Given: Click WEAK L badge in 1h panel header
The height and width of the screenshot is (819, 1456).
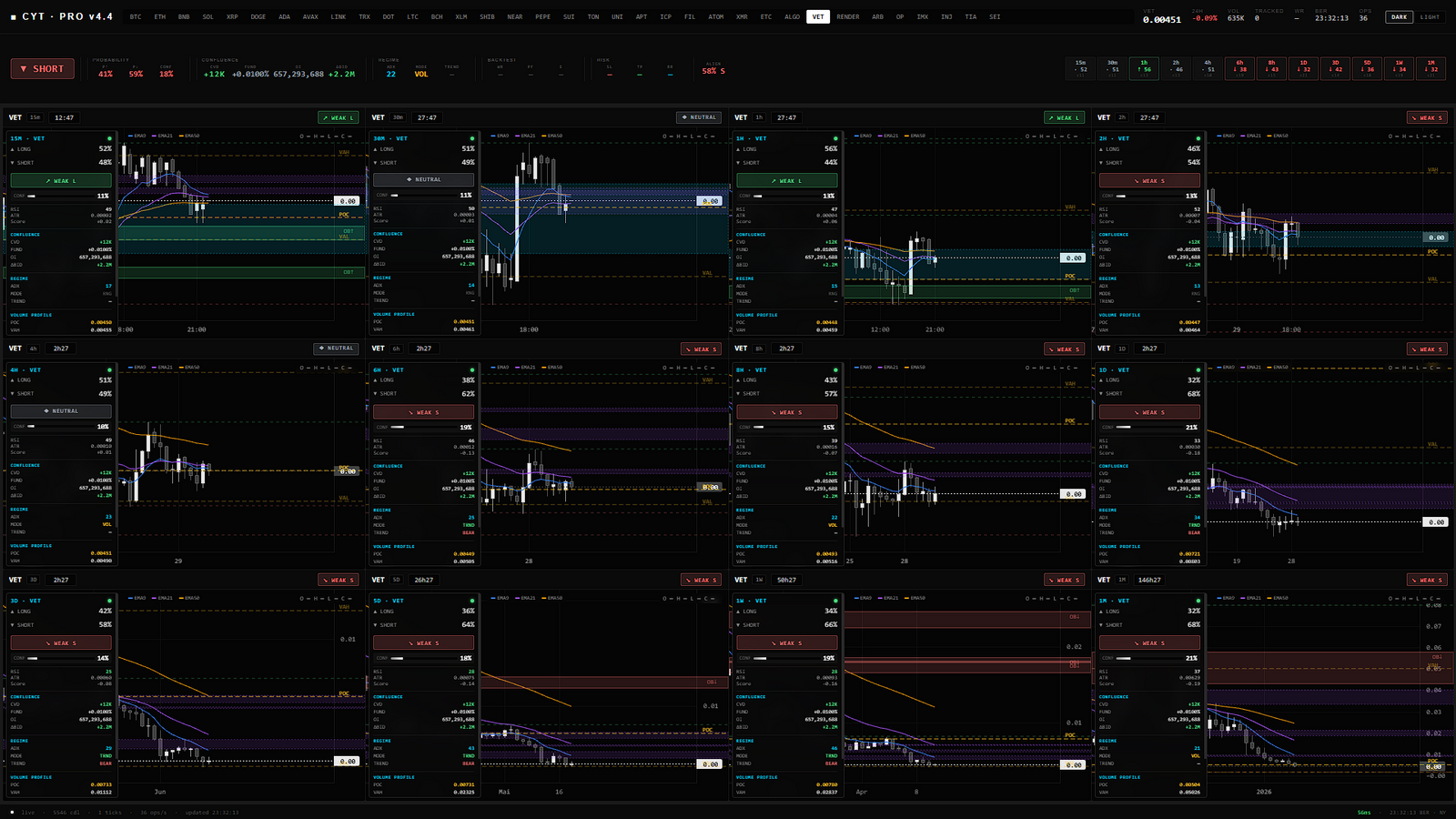Looking at the screenshot, I should click(1064, 117).
